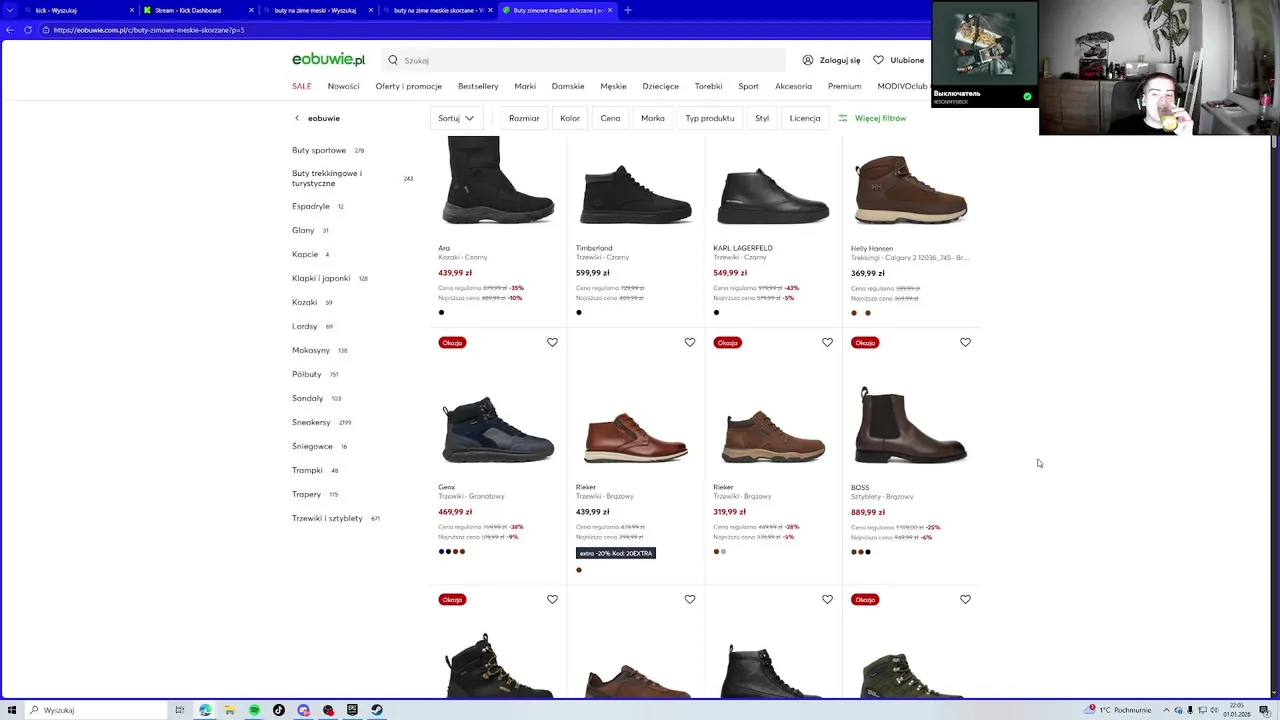Open the Nowości menu item
The width and height of the screenshot is (1280, 720).
click(343, 86)
